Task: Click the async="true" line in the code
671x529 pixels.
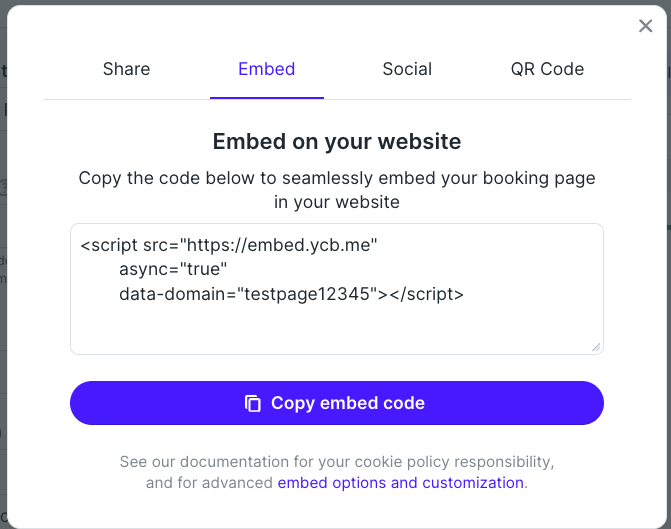Action: pyautogui.click(x=173, y=269)
